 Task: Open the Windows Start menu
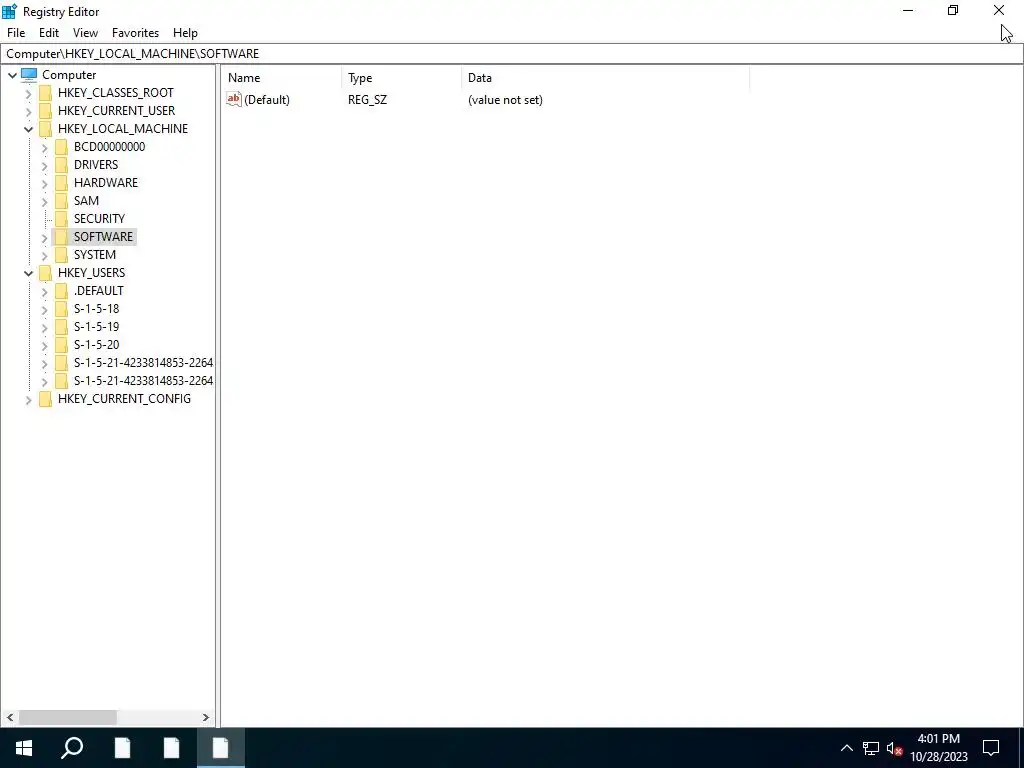24,748
